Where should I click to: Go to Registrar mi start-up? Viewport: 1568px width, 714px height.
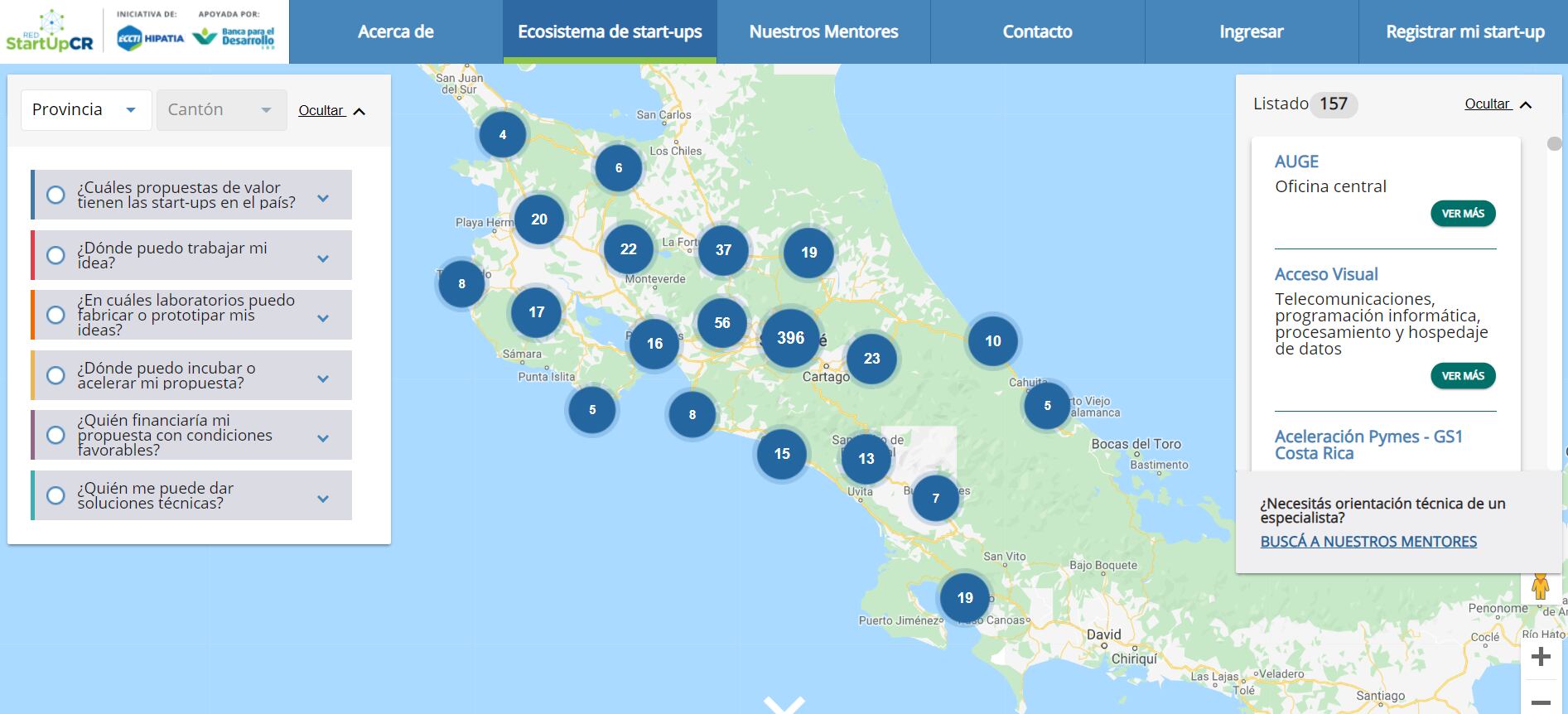1464,31
